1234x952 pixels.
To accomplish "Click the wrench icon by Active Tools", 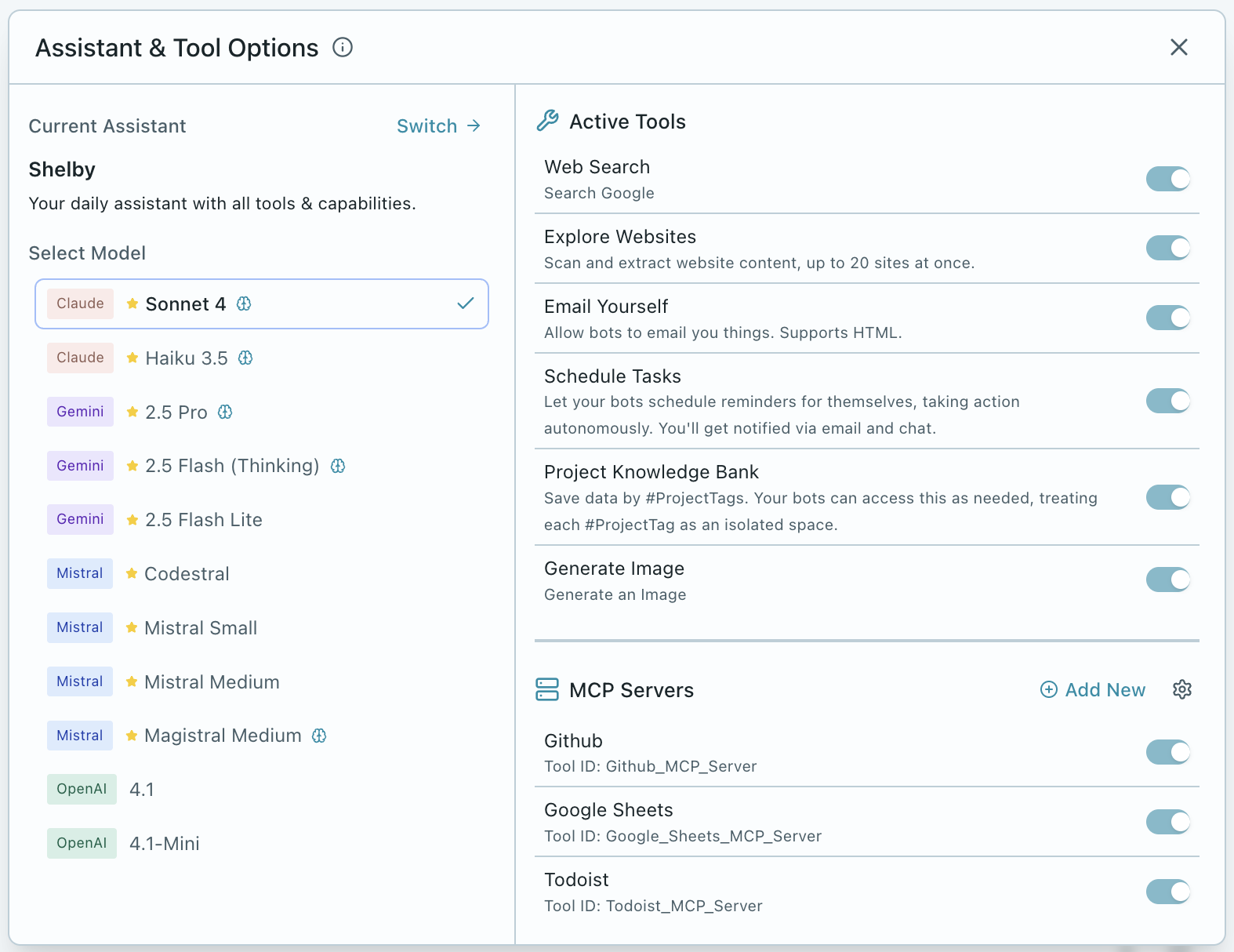I will (x=547, y=121).
